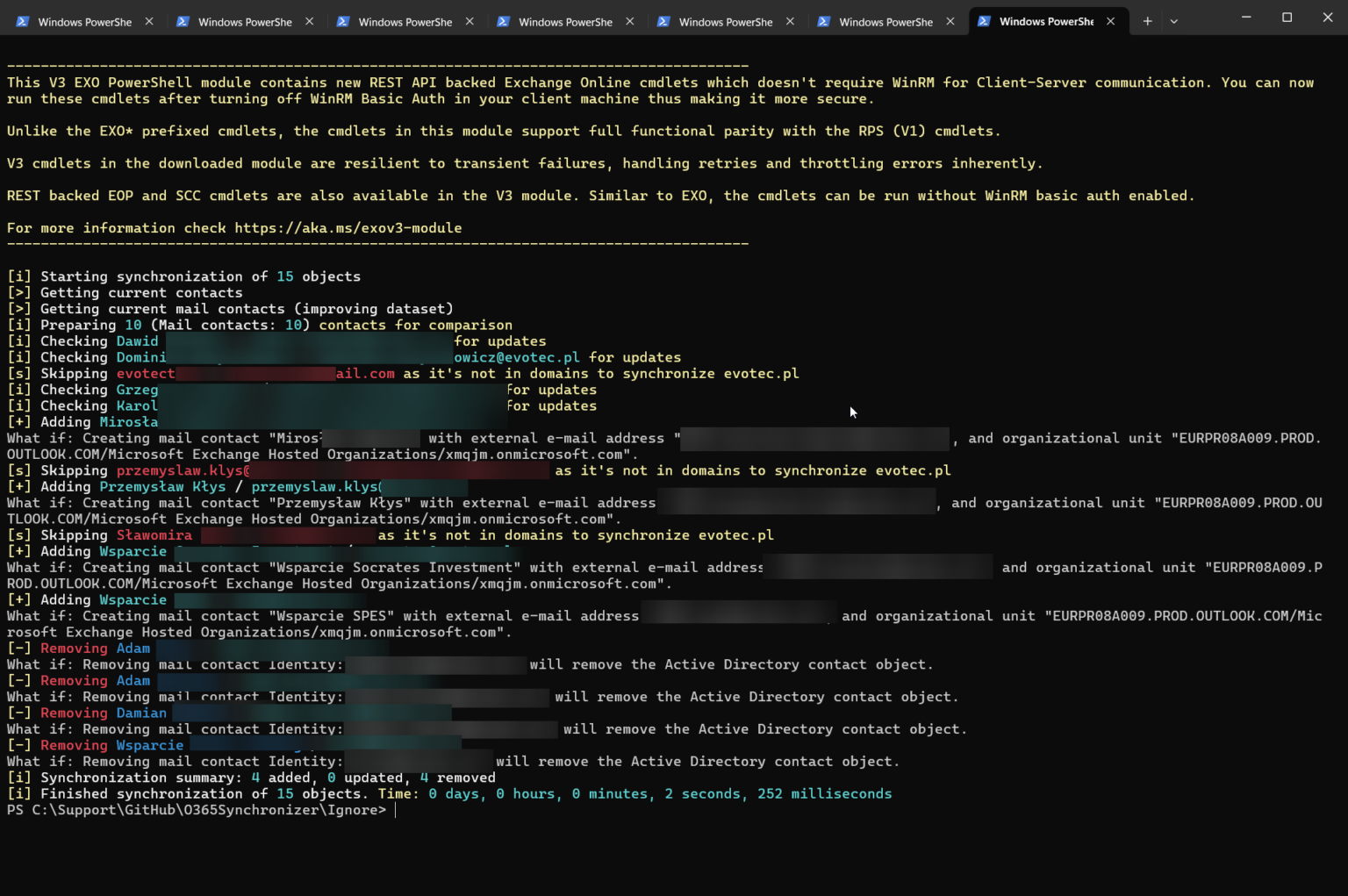Close the currently active seventh tab
This screenshot has width=1348, height=896.
tap(1111, 22)
